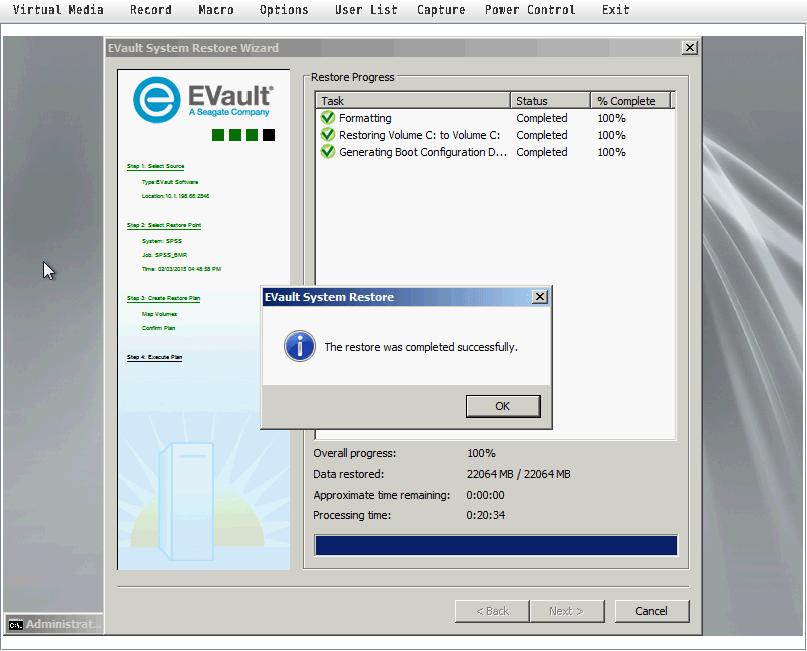Open the Capture menu
The width and height of the screenshot is (807, 651).
(x=441, y=10)
